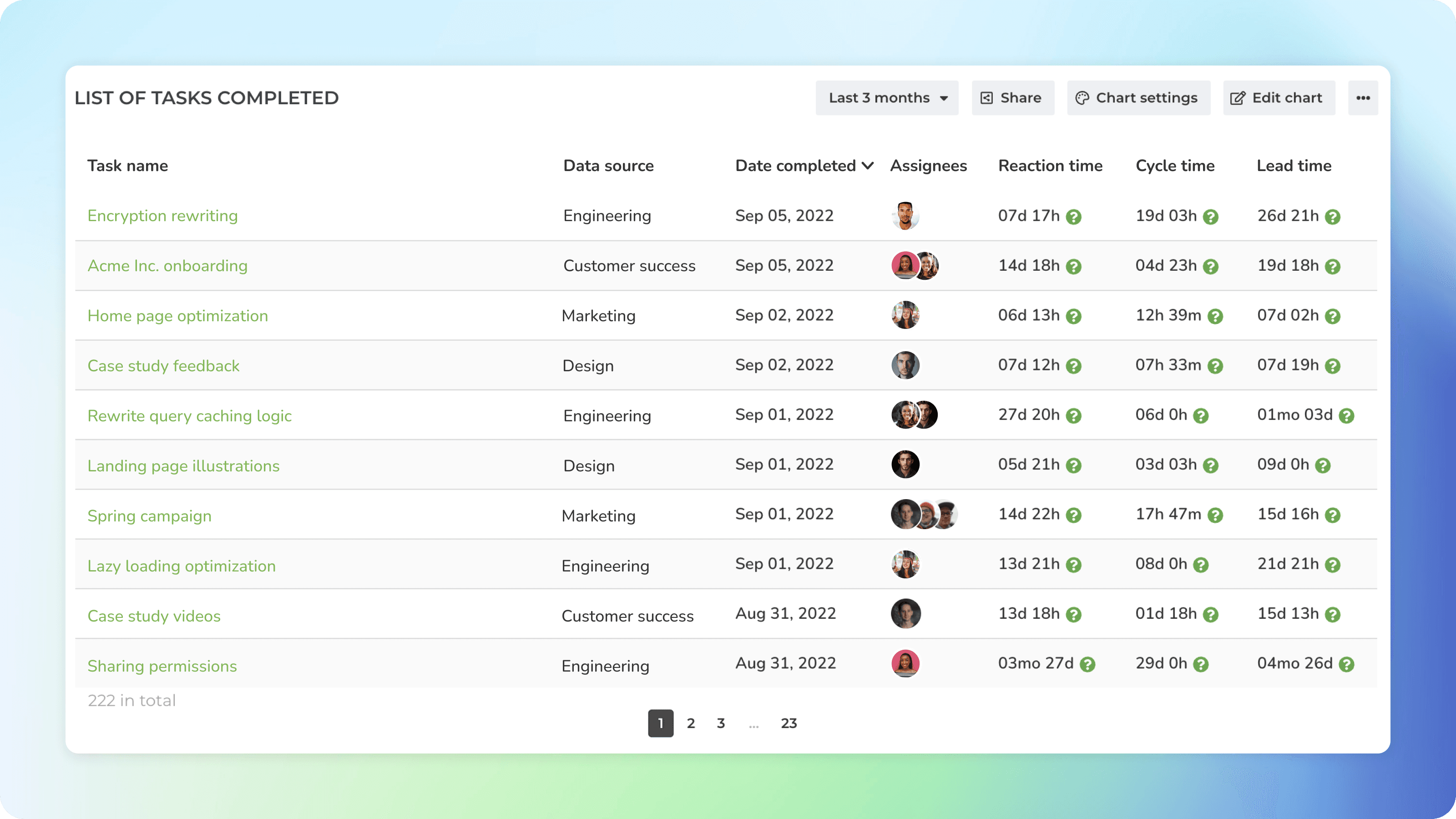Select page 3 in pagination
The image size is (1456, 819).
(x=721, y=723)
